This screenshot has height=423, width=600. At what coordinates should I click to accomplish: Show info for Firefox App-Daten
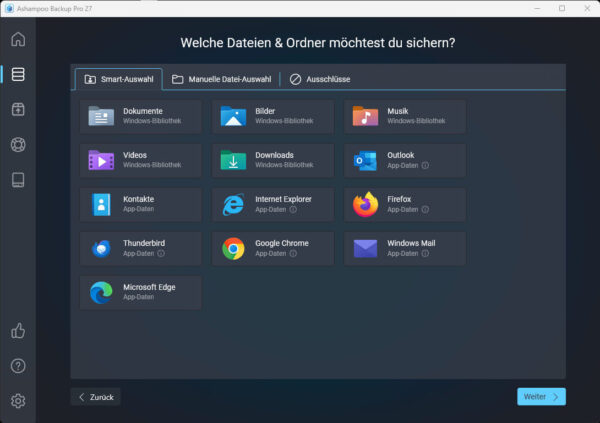(425, 209)
